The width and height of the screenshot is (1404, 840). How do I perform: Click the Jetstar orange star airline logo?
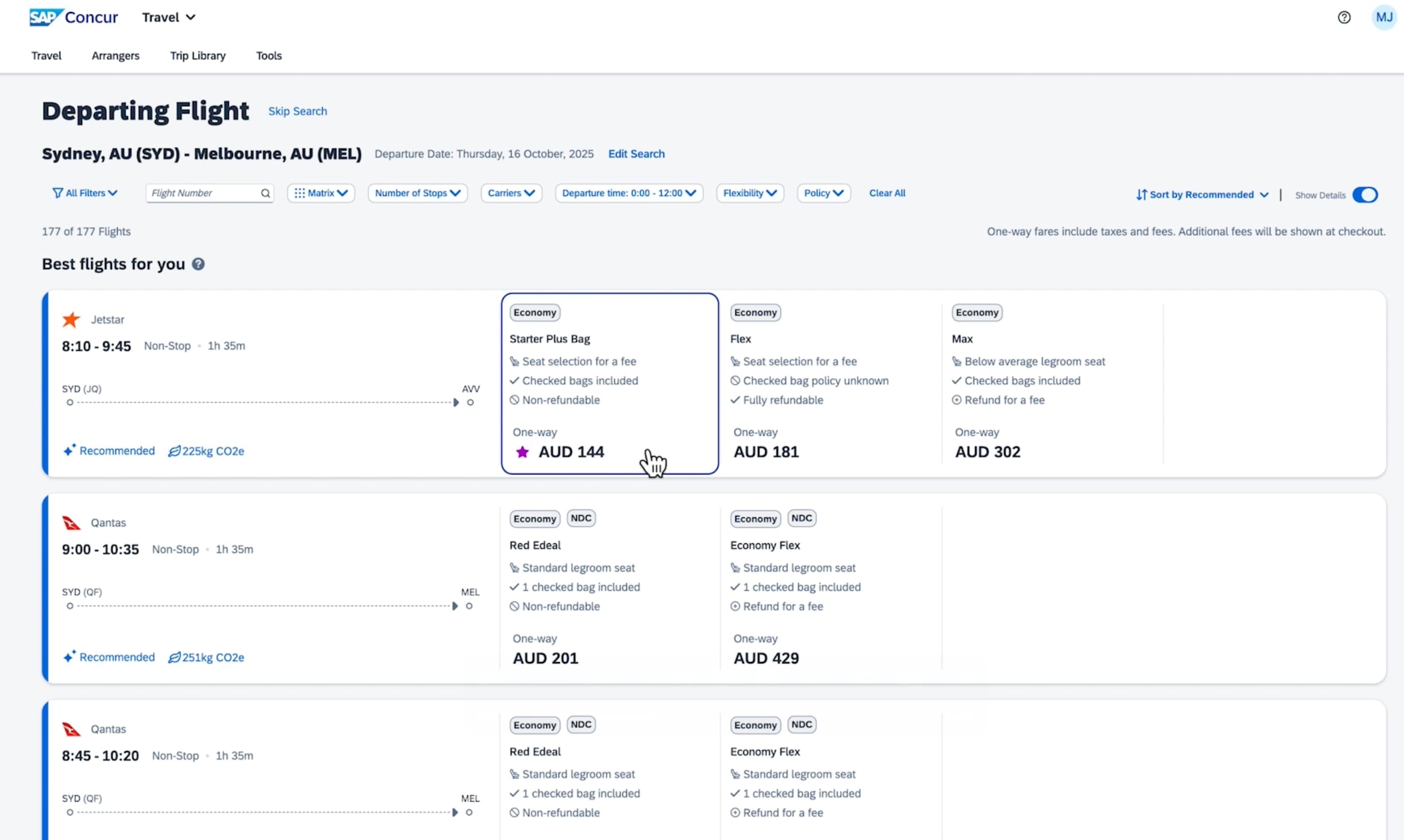coord(71,320)
